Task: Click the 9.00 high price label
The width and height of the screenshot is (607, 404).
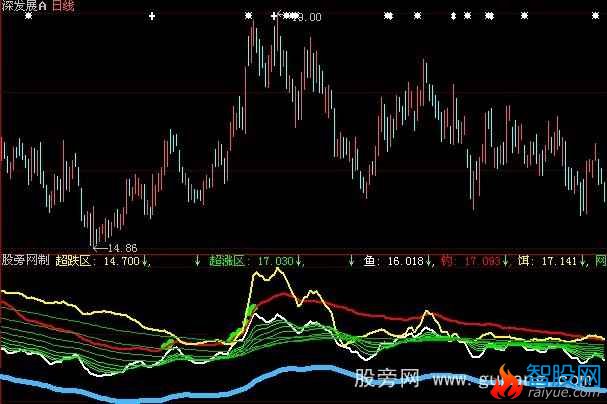Action: [x=309, y=17]
